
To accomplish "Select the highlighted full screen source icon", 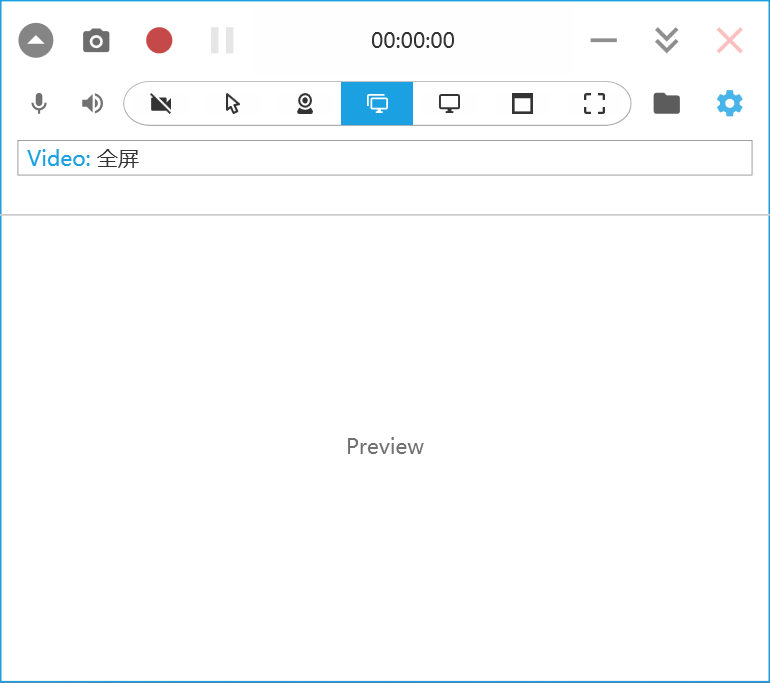I will [377, 103].
